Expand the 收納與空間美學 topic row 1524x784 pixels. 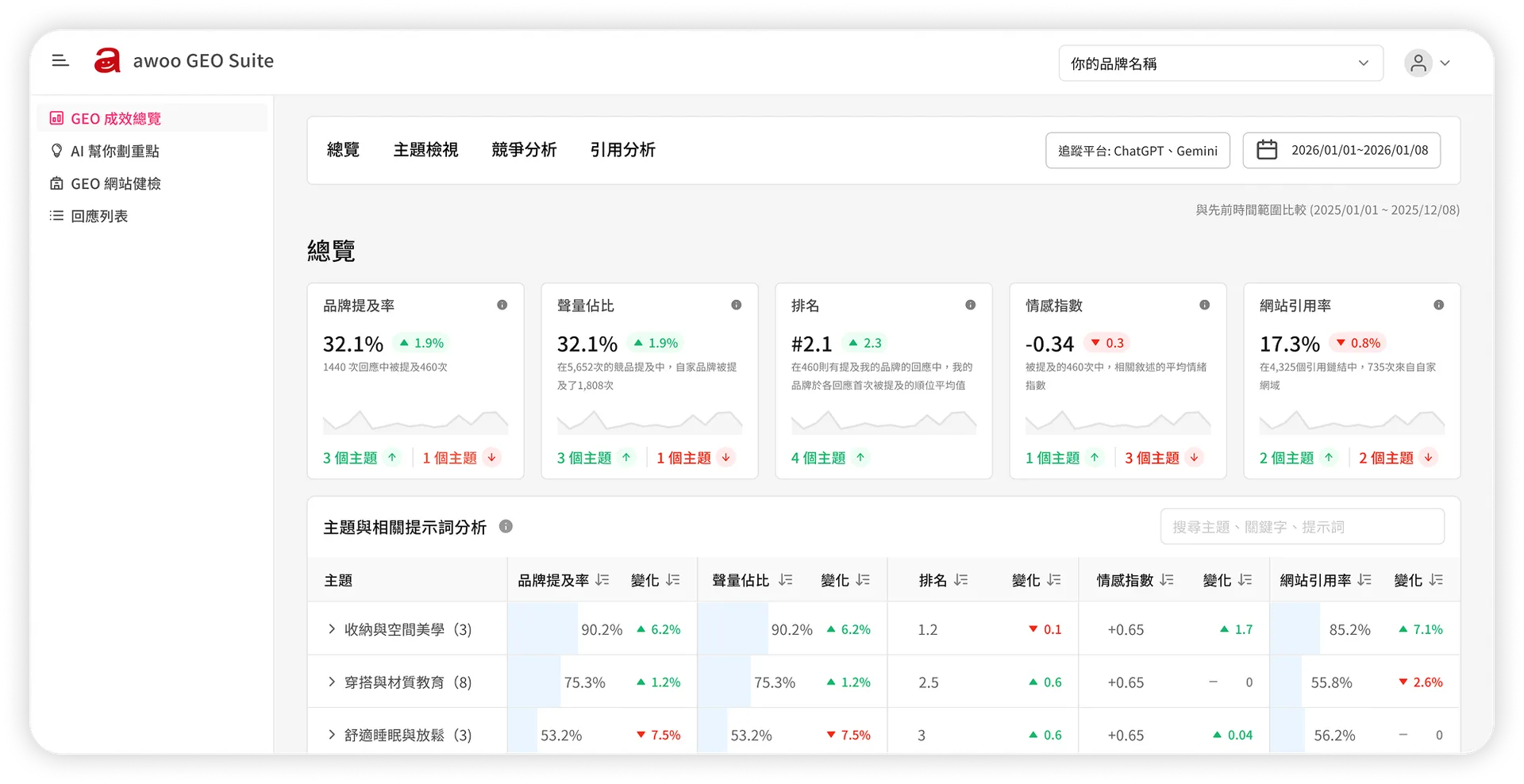click(331, 629)
